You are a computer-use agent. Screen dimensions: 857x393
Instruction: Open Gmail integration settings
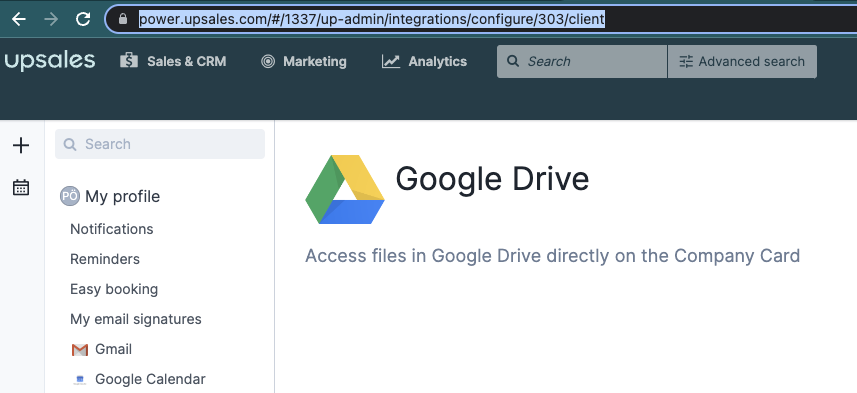pos(113,349)
